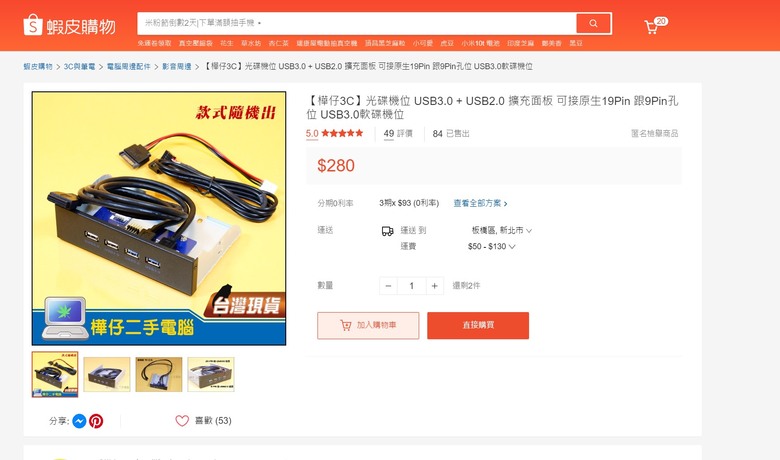Click the Shopee logo to go home
The width and height of the screenshot is (780, 460).
click(x=69, y=25)
